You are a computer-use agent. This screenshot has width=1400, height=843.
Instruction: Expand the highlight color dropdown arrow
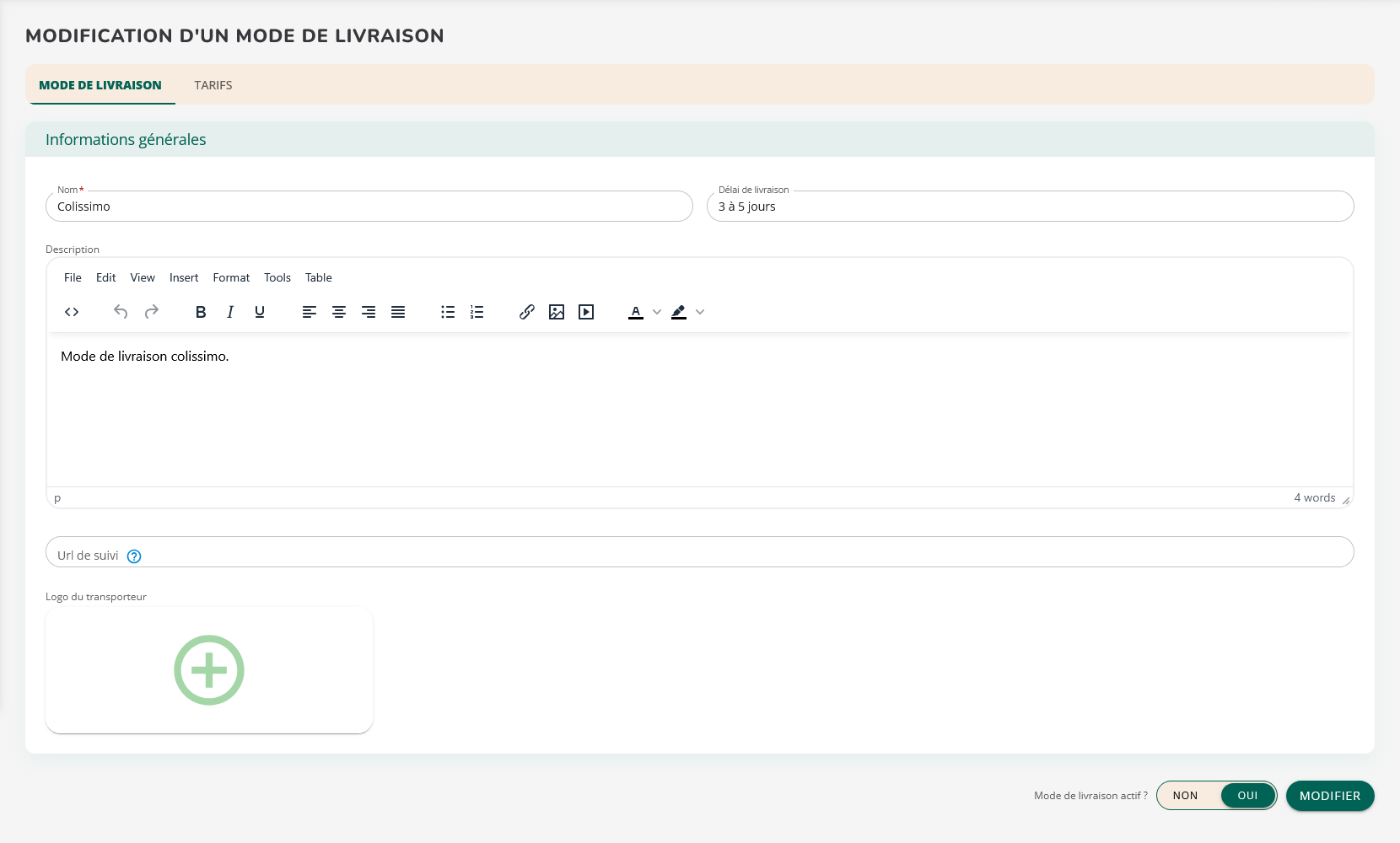(x=700, y=312)
